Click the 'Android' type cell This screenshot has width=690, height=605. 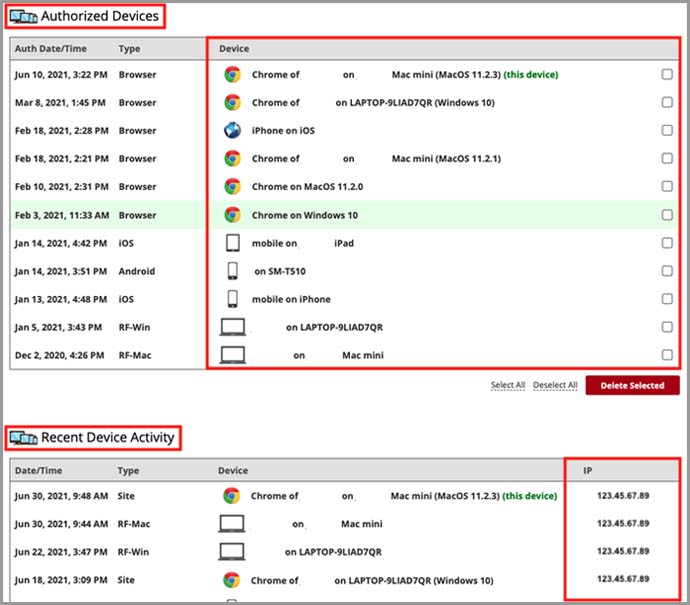pos(136,271)
